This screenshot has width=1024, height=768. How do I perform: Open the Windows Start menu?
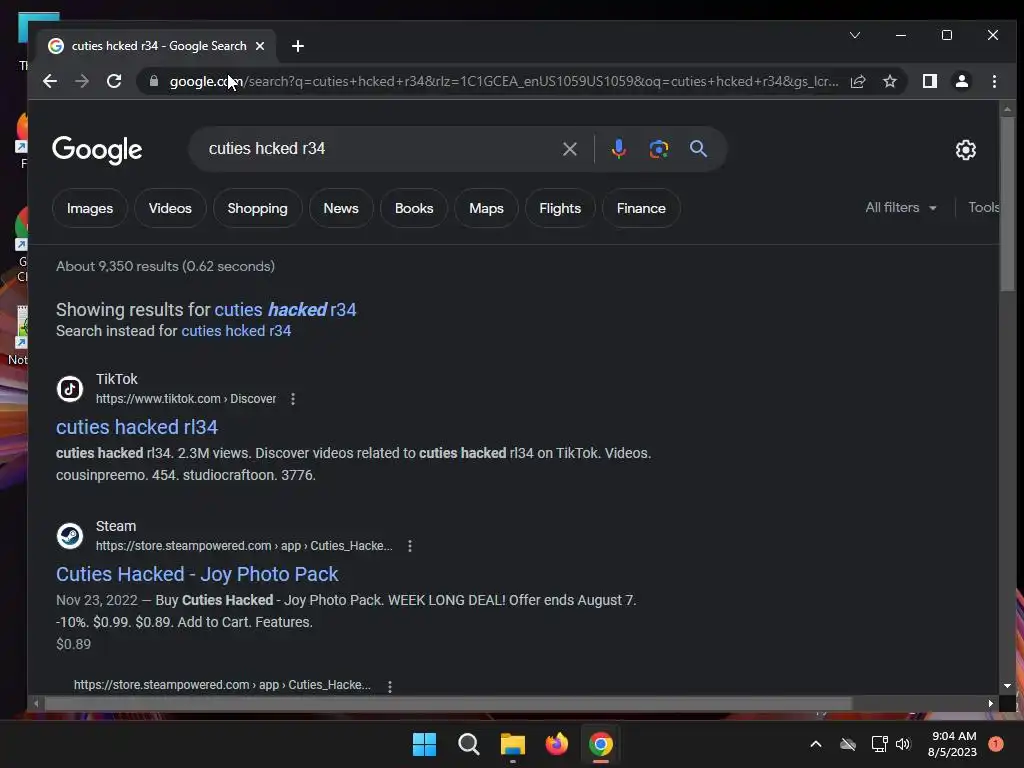pyautogui.click(x=424, y=744)
